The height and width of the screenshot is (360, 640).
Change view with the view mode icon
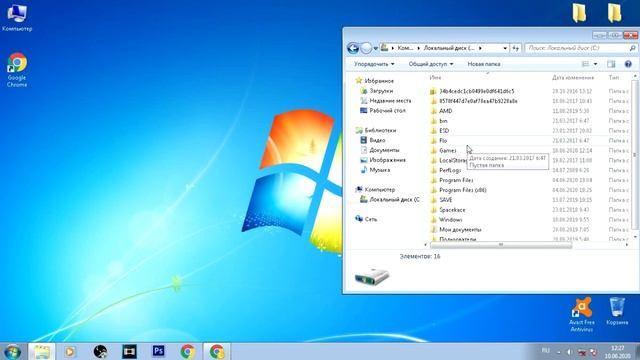pos(585,64)
